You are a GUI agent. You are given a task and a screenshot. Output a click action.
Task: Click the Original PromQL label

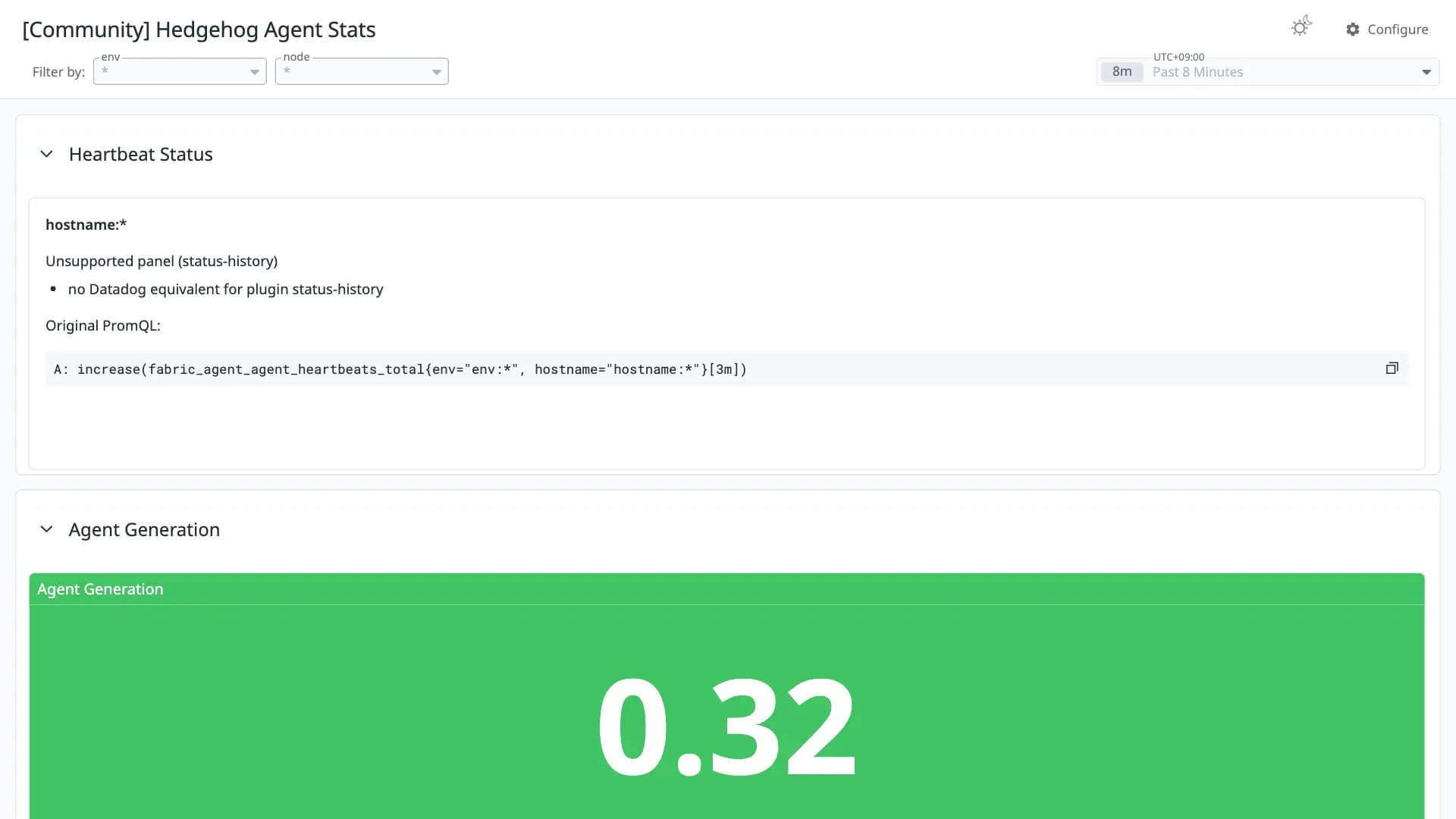(x=103, y=325)
